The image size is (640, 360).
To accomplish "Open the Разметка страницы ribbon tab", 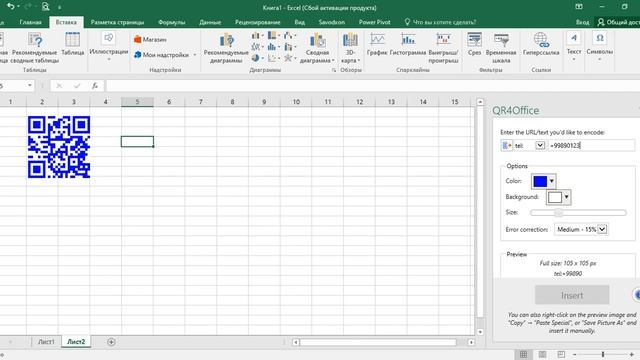I will click(117, 22).
